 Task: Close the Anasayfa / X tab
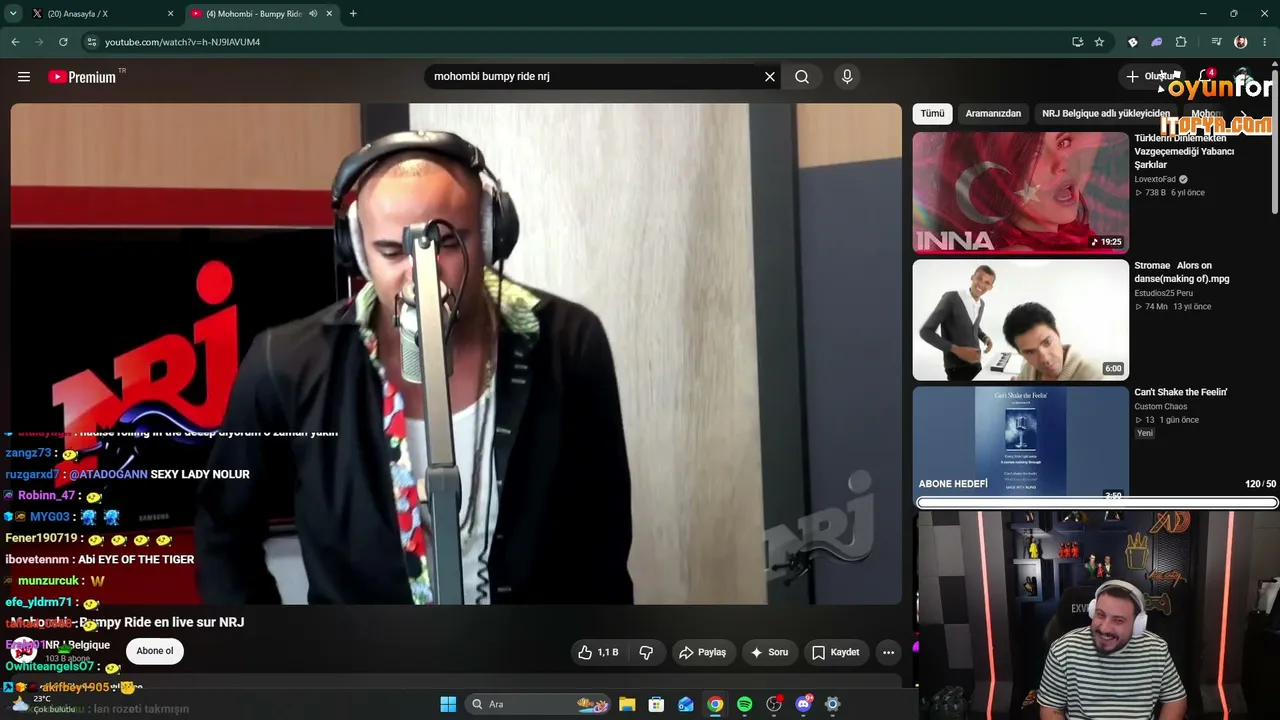[x=170, y=14]
